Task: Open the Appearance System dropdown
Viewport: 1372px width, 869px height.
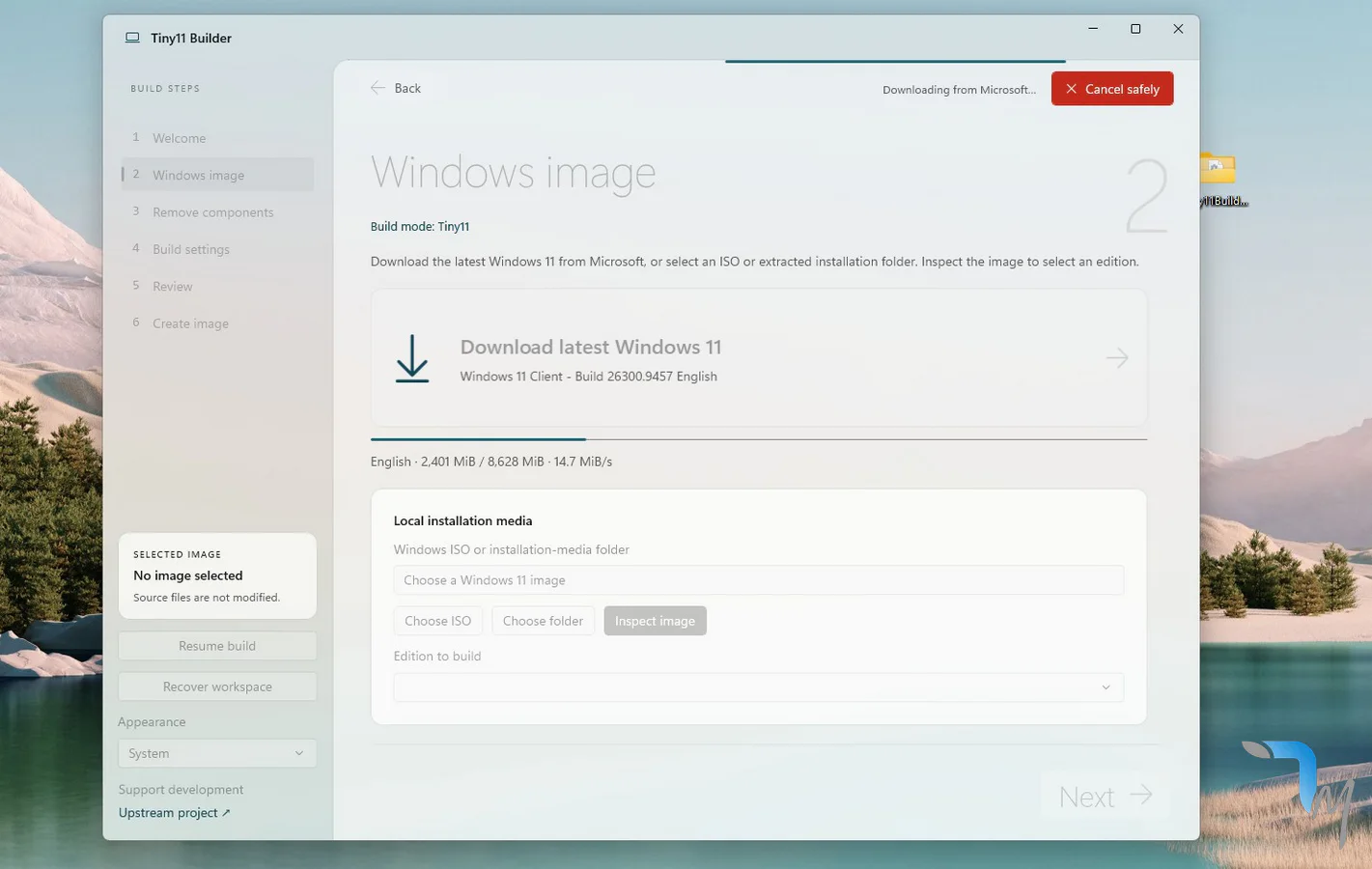Action: coord(217,753)
